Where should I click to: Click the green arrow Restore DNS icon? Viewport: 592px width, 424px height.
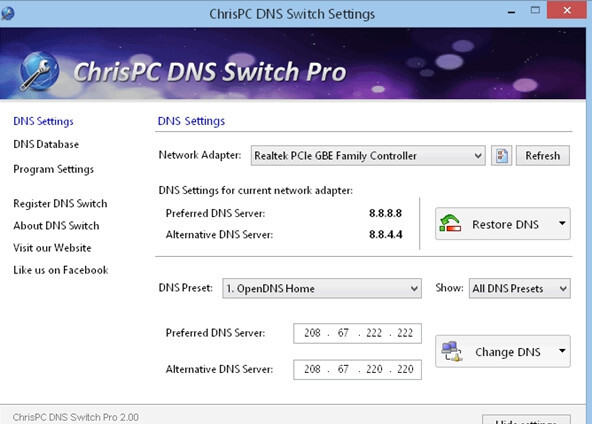(x=450, y=224)
